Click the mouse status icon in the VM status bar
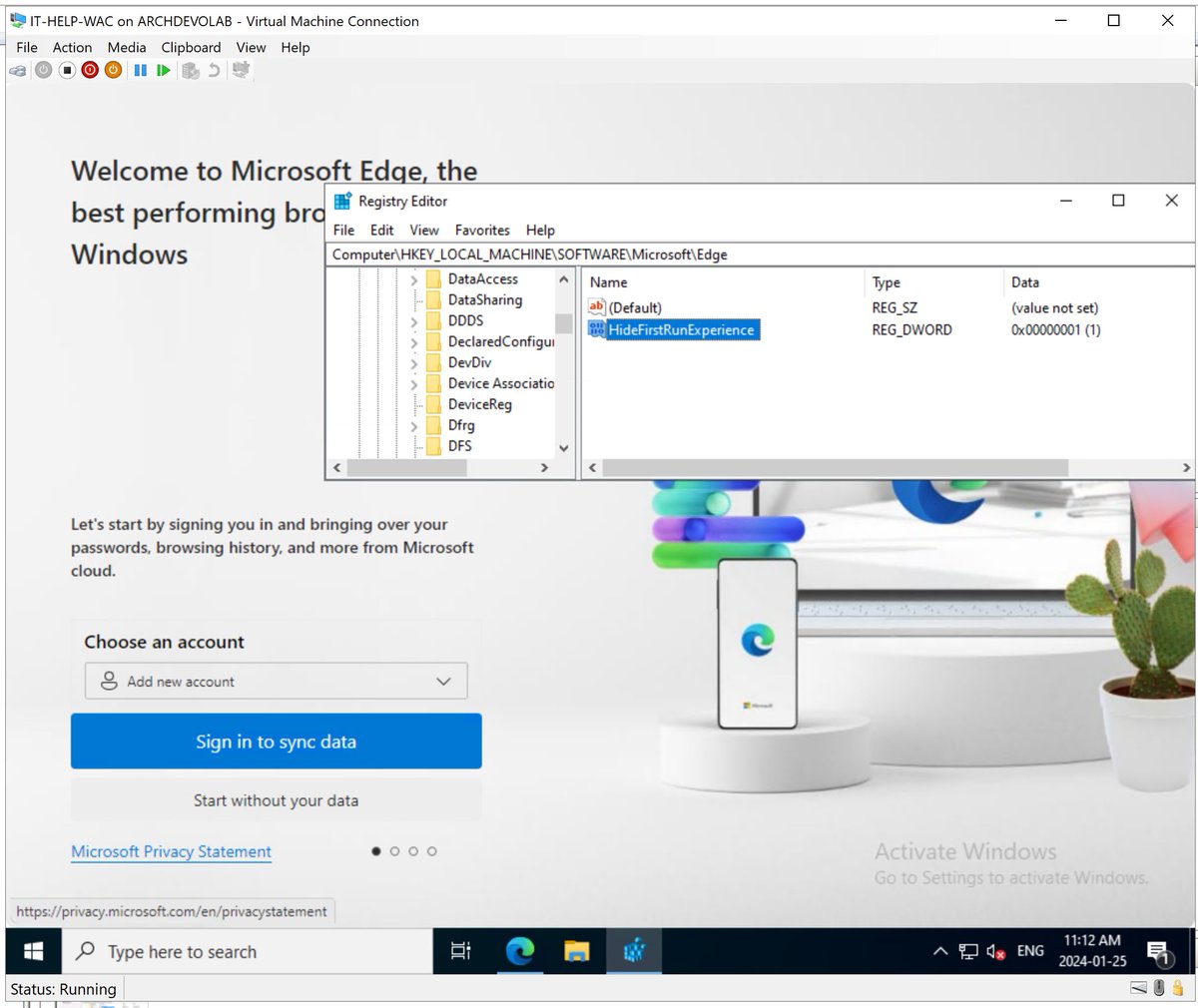 point(1159,989)
